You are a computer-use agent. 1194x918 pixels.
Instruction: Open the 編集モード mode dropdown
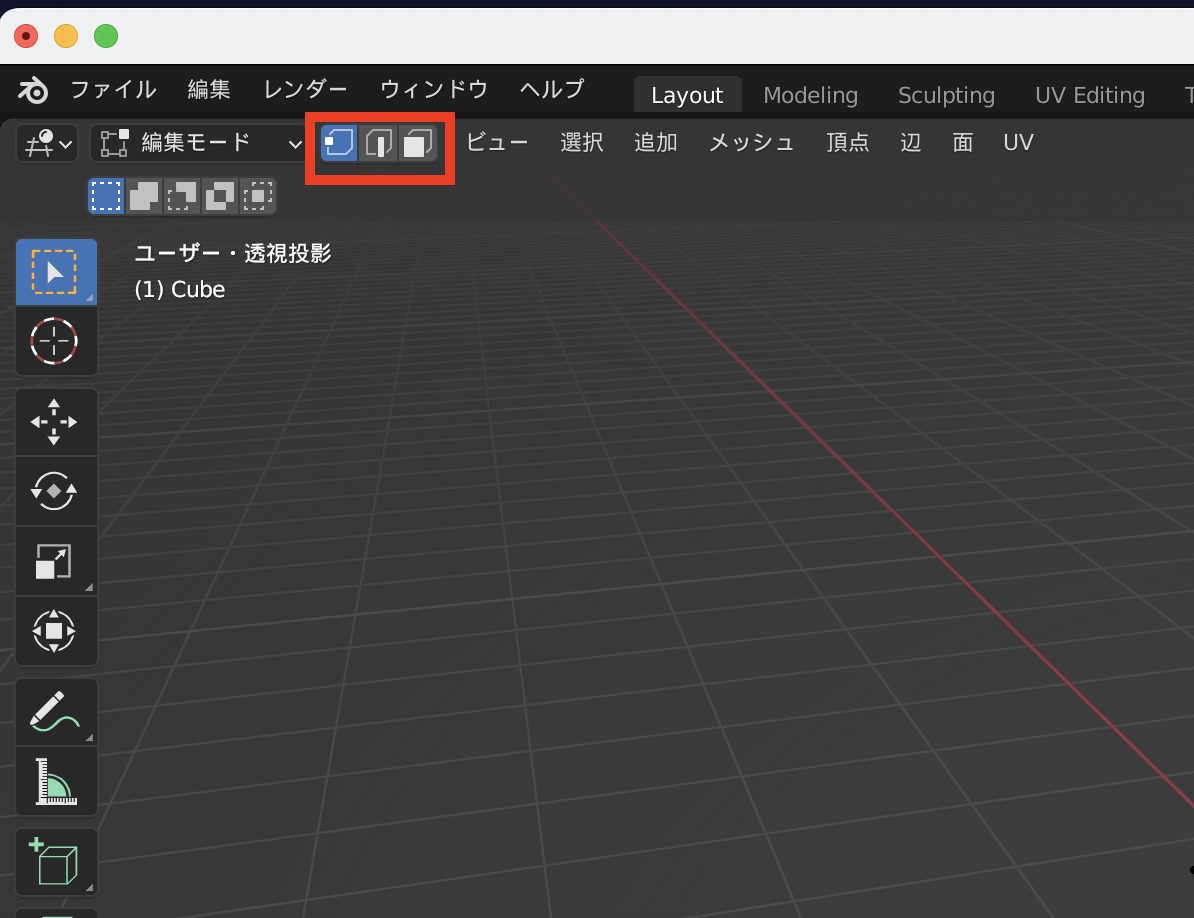click(x=197, y=144)
